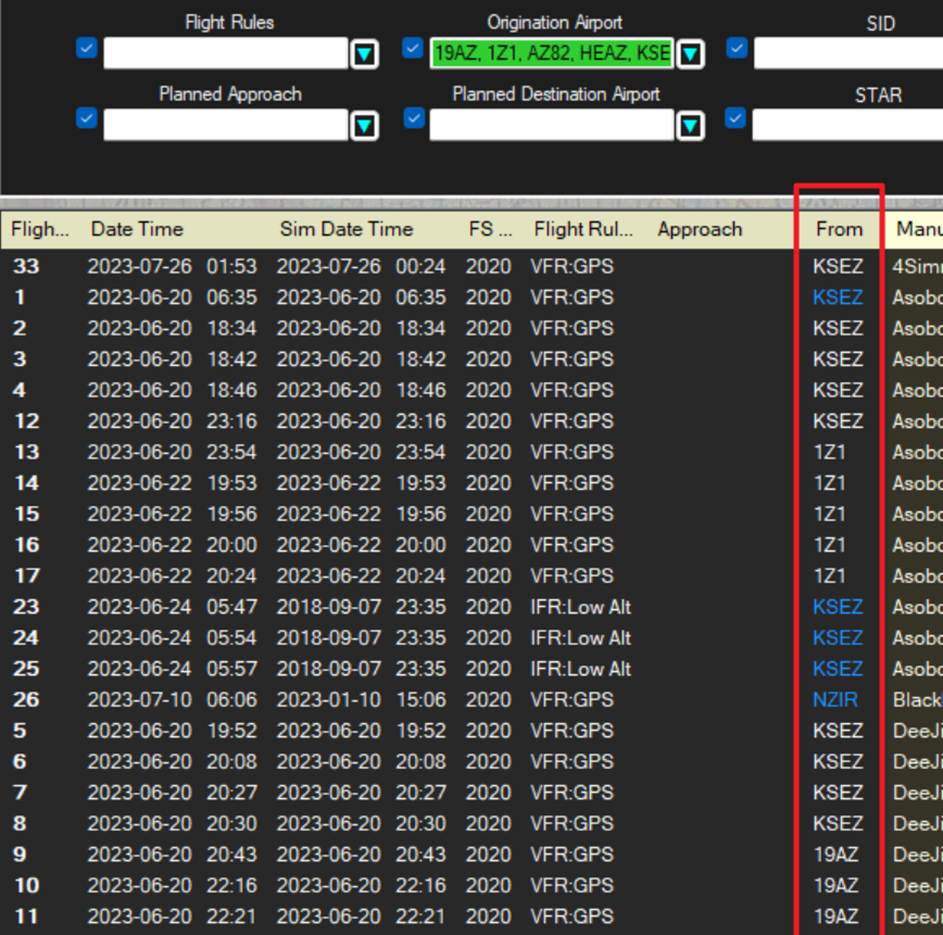The image size is (943, 935).
Task: Click the empty SID filter field
Action: click(848, 53)
